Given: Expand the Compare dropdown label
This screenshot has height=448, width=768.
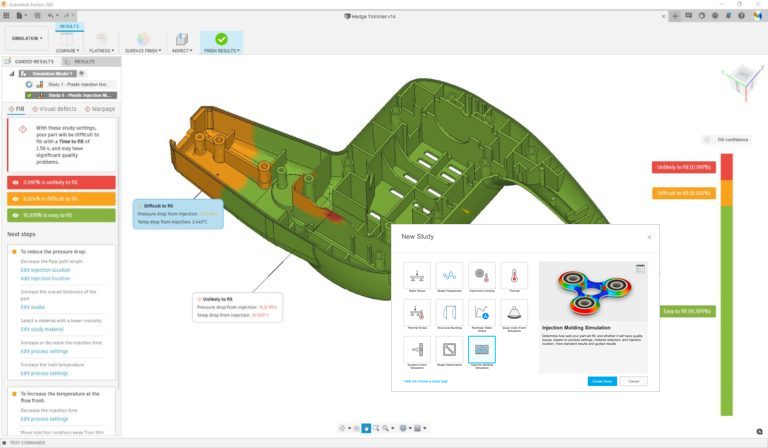Looking at the screenshot, I should (x=67, y=50).
